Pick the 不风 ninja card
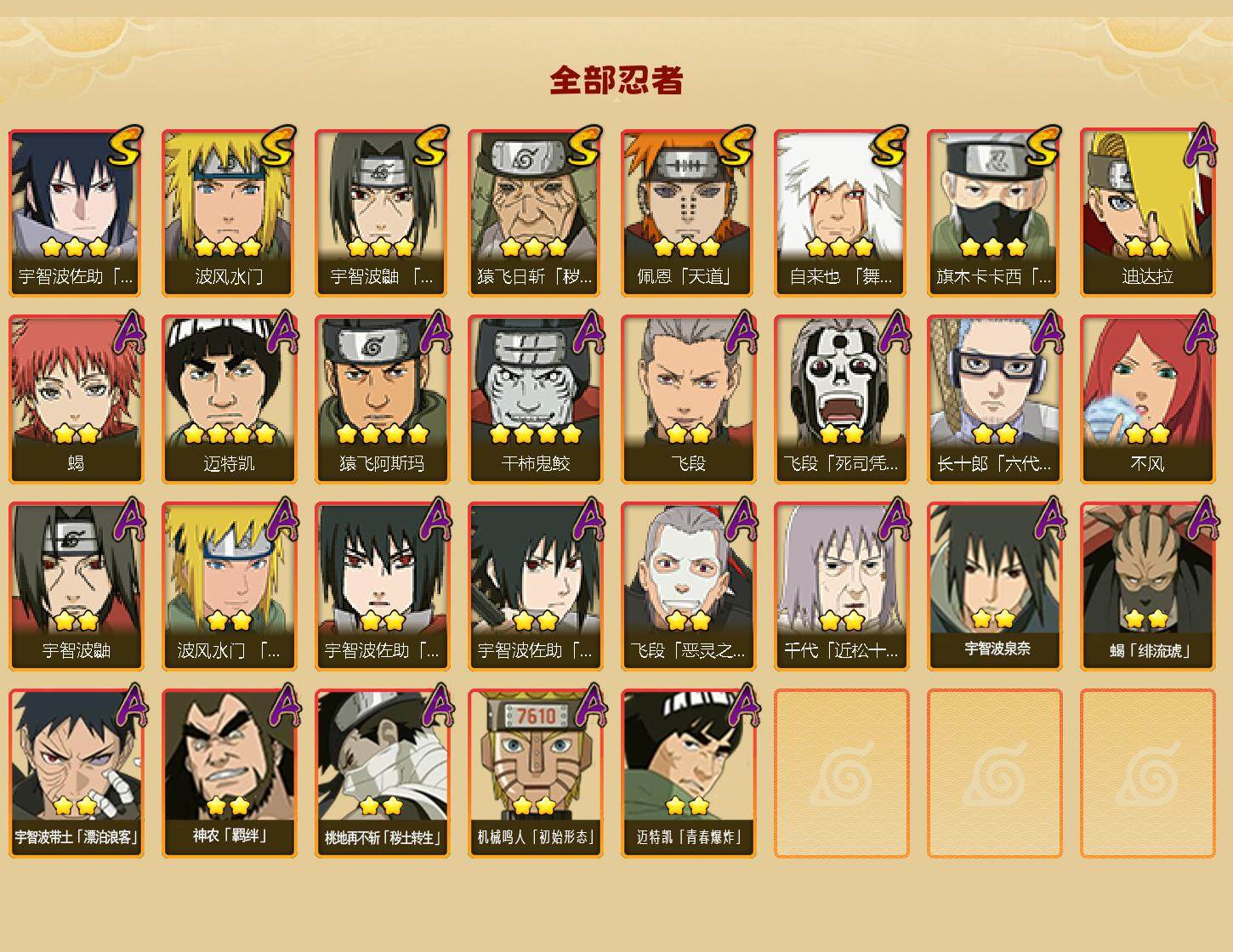Screen dimensions: 1233x952 [x=1147, y=399]
